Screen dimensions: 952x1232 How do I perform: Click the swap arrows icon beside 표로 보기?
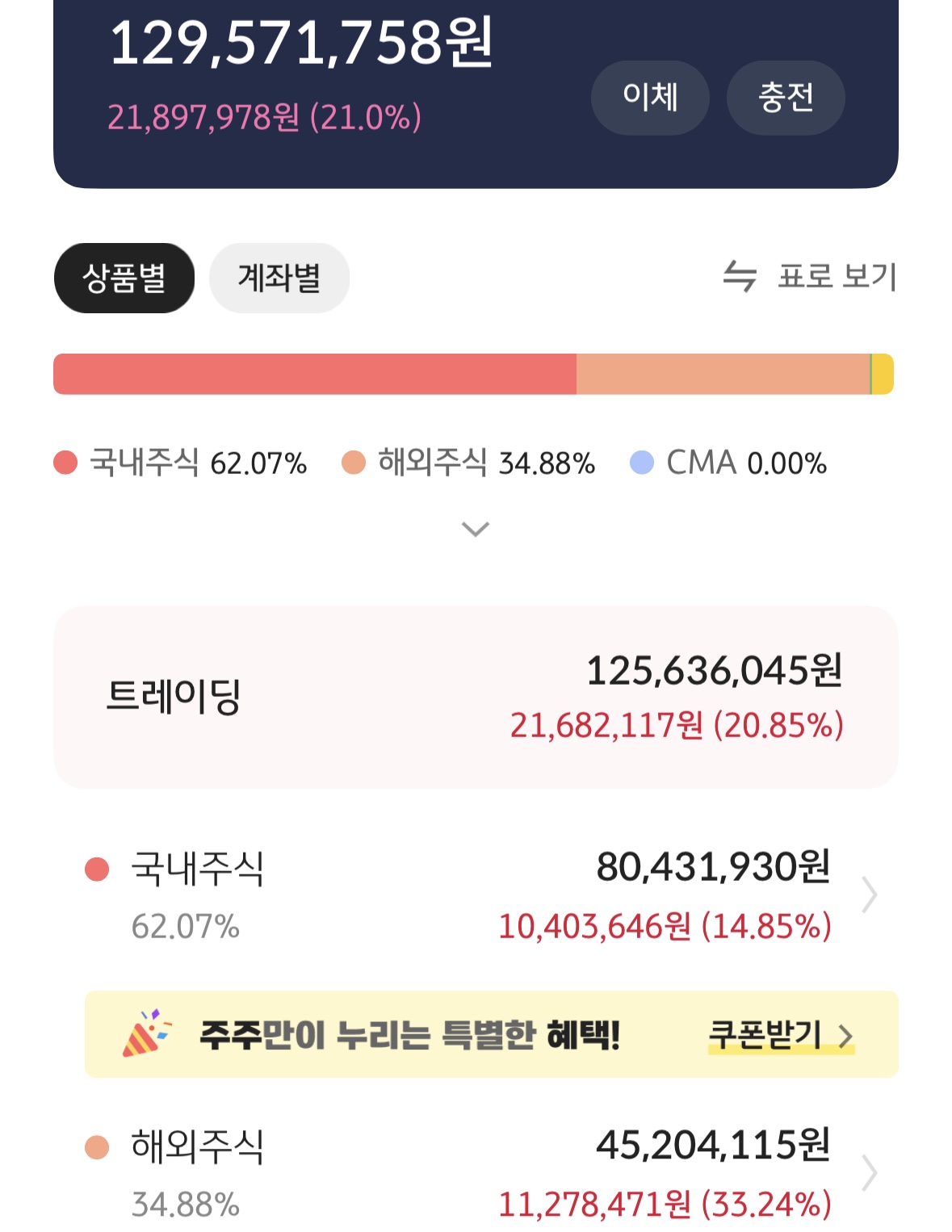point(740,276)
